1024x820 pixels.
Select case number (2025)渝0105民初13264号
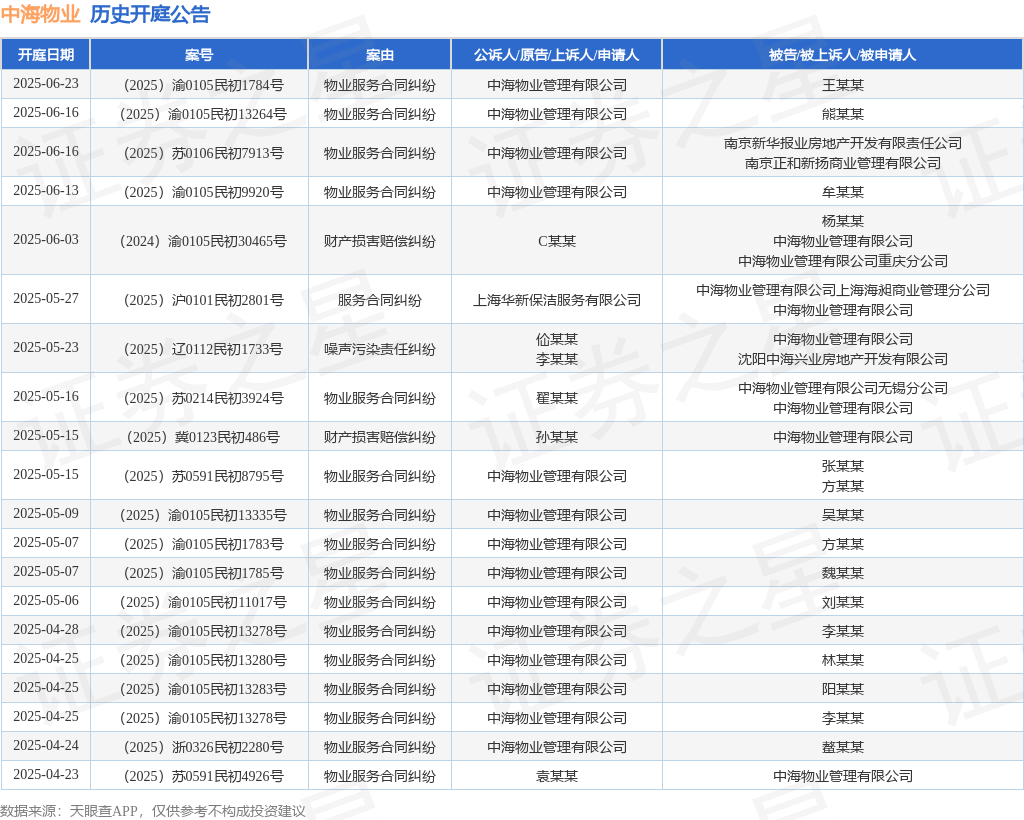tap(203, 114)
